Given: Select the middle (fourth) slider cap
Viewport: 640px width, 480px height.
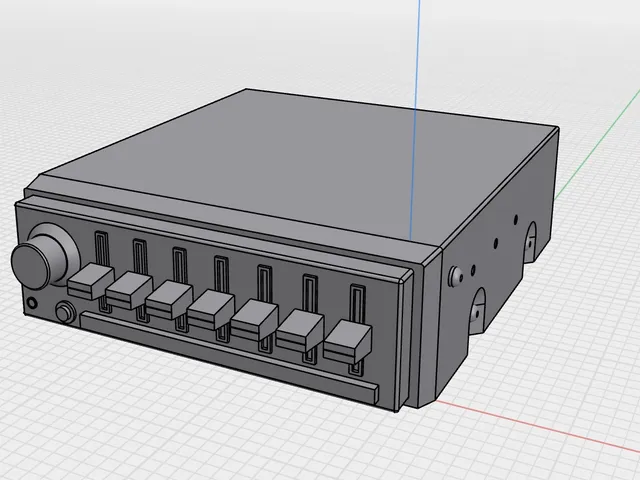Looking at the screenshot, I should coord(211,309).
